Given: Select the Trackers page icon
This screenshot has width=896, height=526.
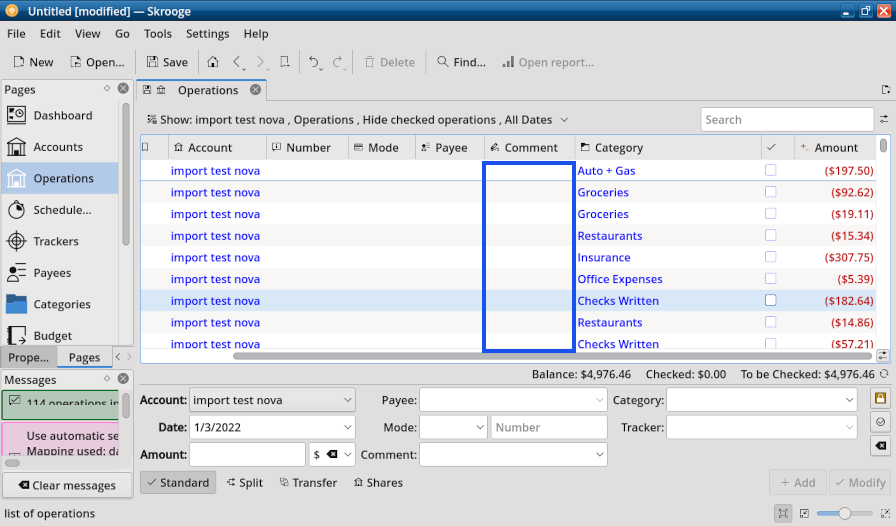Looking at the screenshot, I should click(x=17, y=241).
